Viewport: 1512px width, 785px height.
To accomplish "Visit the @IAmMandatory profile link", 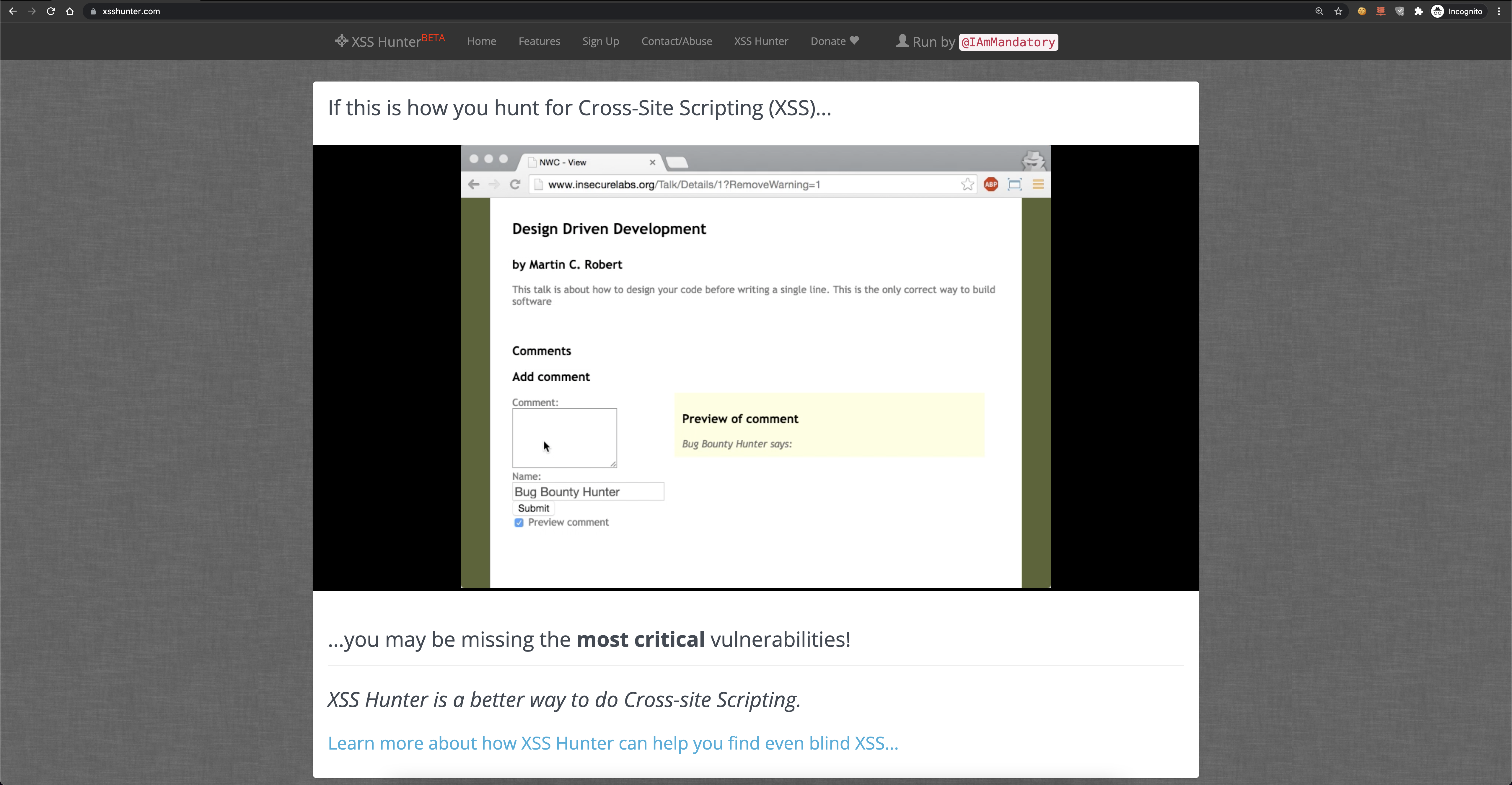I will [x=1008, y=42].
